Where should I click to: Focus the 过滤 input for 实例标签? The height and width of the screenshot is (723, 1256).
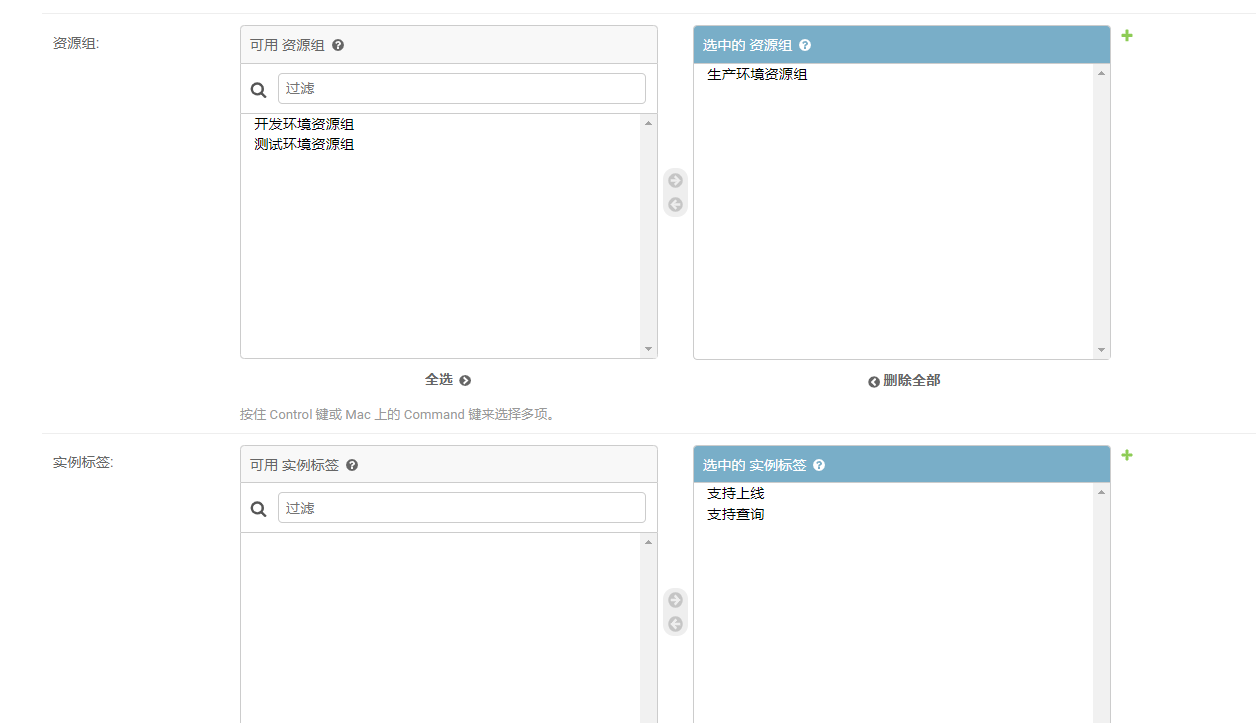click(x=461, y=508)
